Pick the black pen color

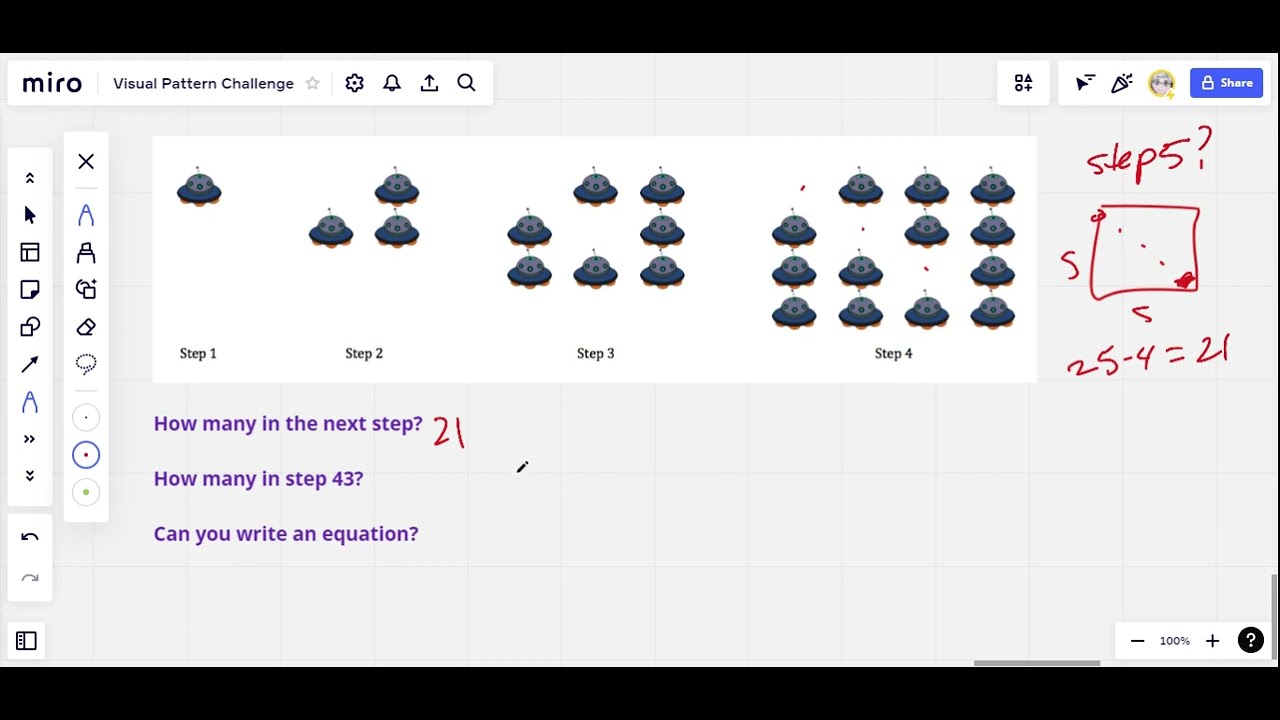(86, 417)
